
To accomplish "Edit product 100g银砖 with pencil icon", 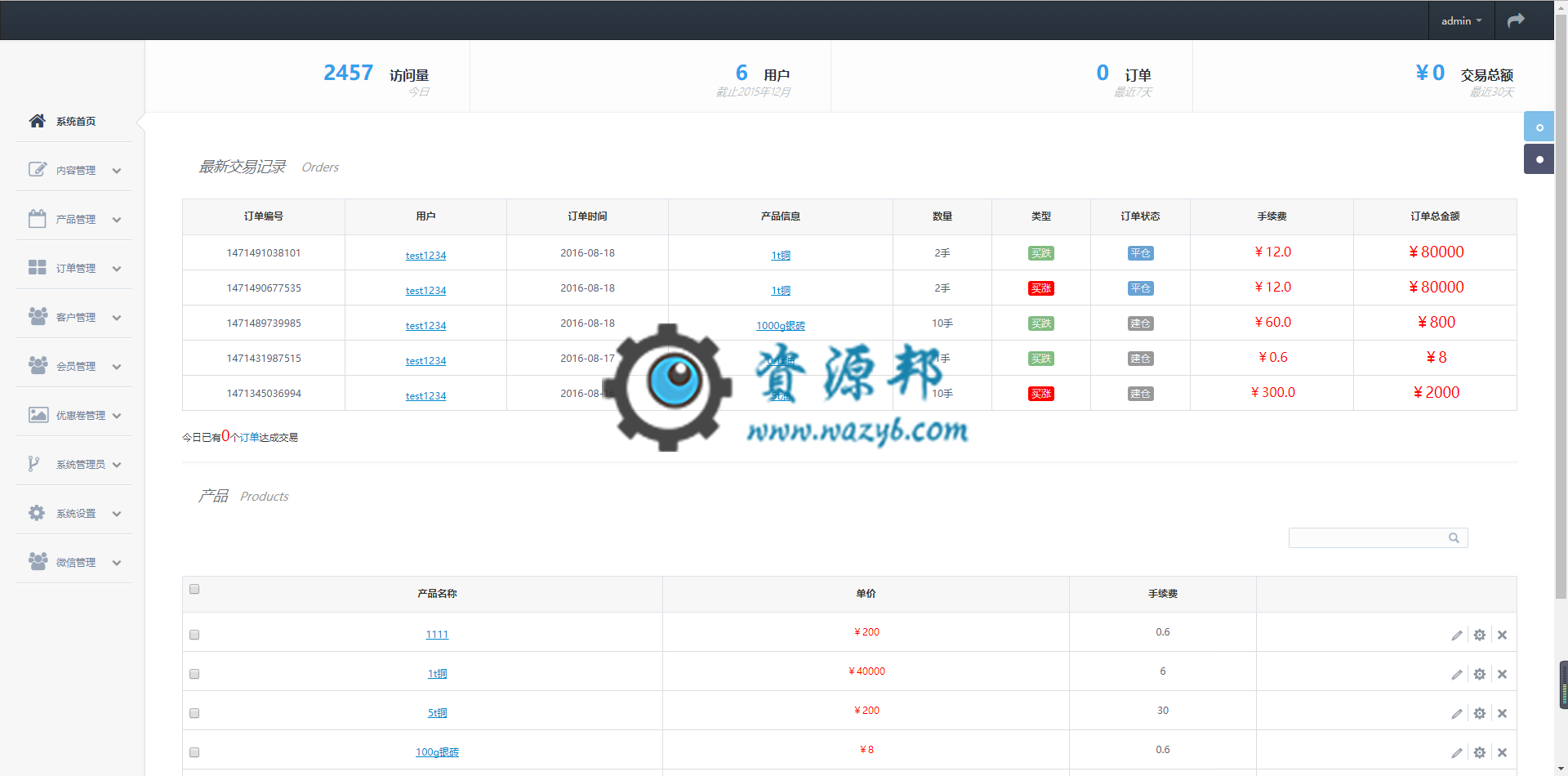I will (1457, 753).
